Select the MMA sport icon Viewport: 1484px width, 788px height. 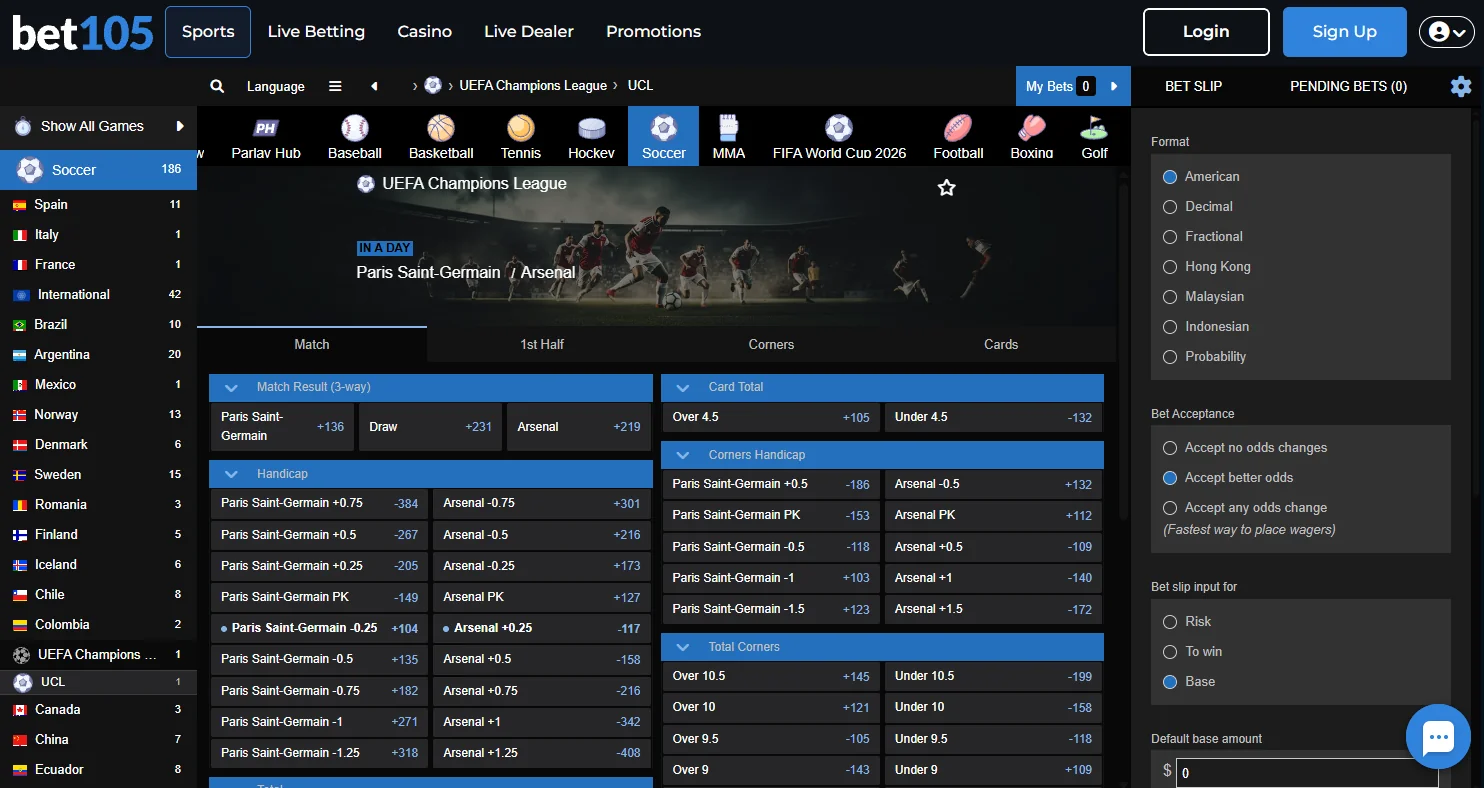pyautogui.click(x=728, y=128)
